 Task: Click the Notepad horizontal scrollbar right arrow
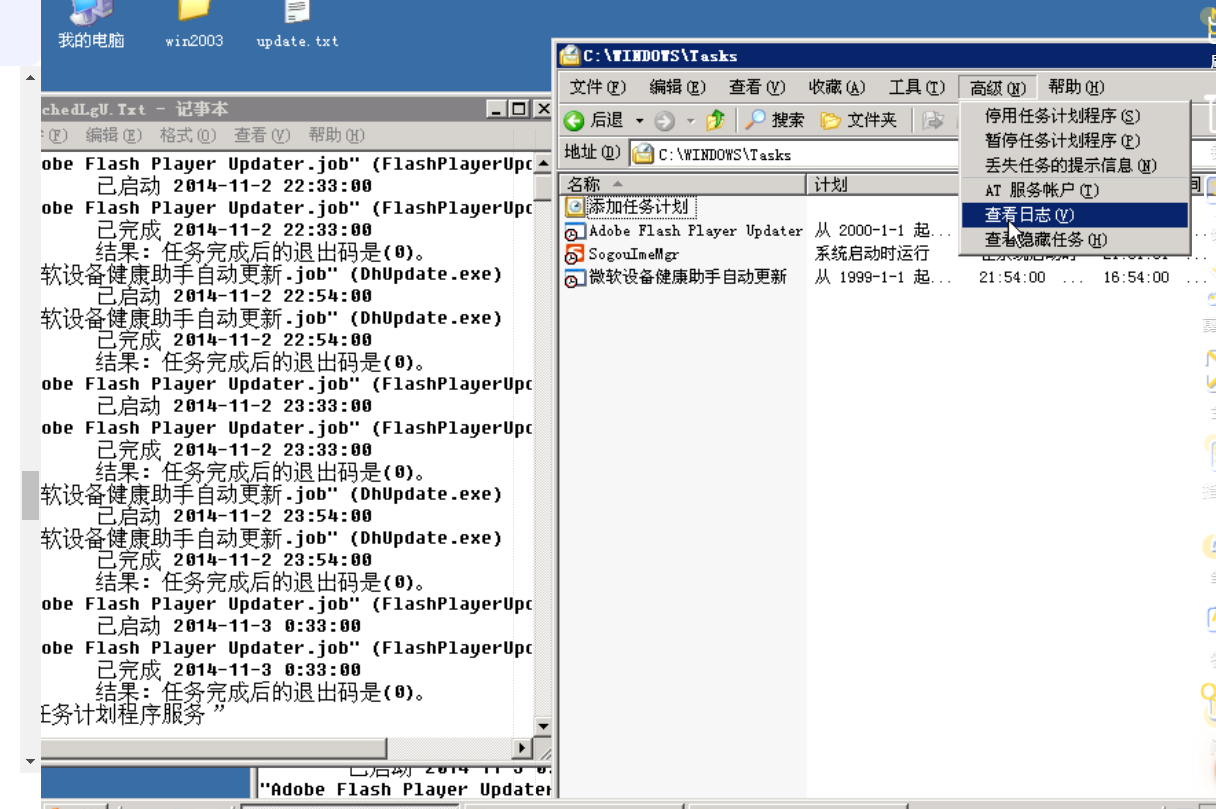(x=522, y=748)
